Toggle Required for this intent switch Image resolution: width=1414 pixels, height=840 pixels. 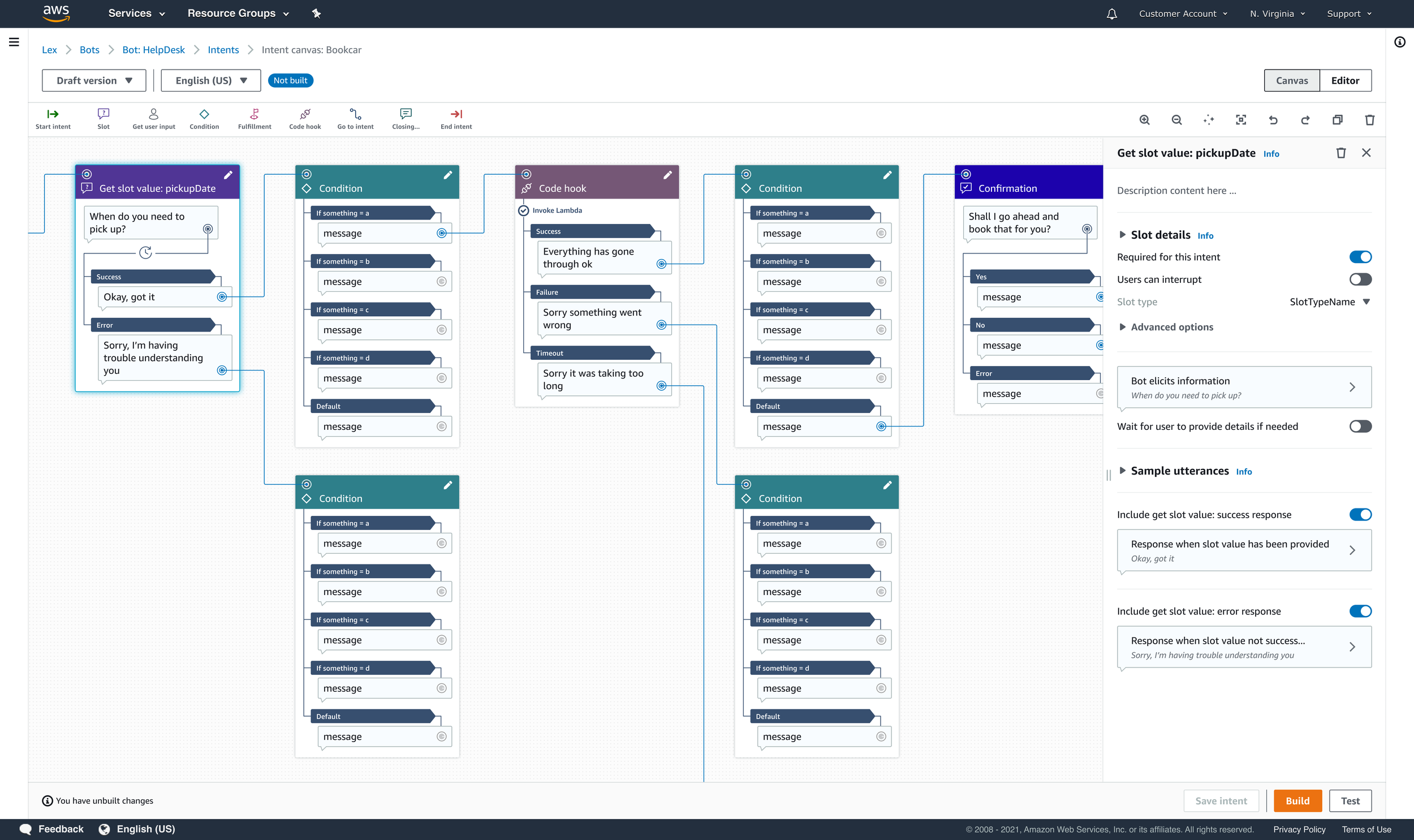point(1360,257)
